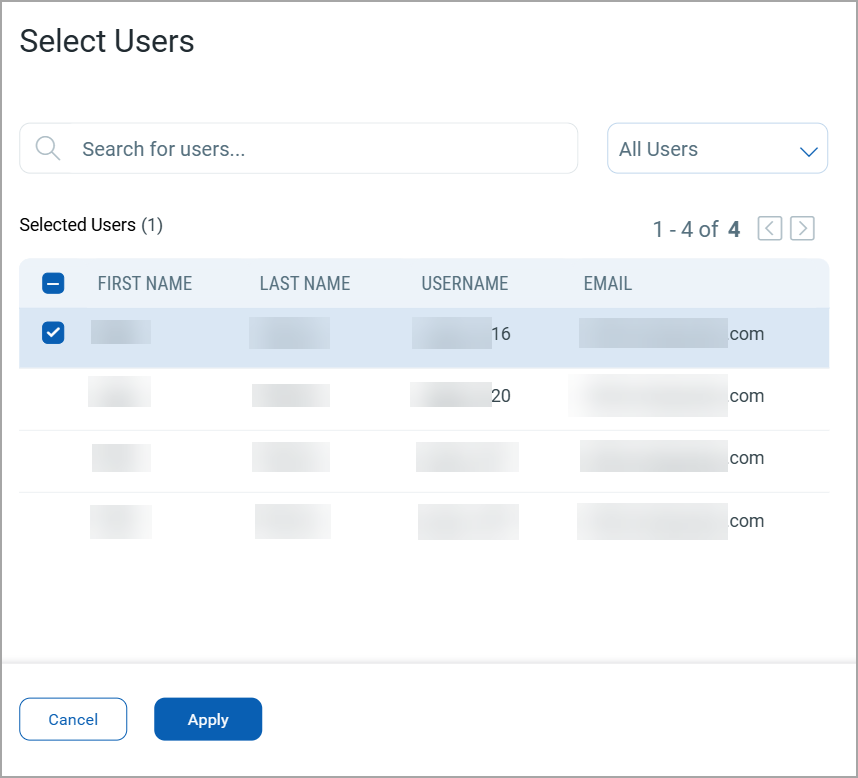Image resolution: width=858 pixels, height=778 pixels.
Task: Click the chevron arrow on All Users
Action: click(x=808, y=151)
